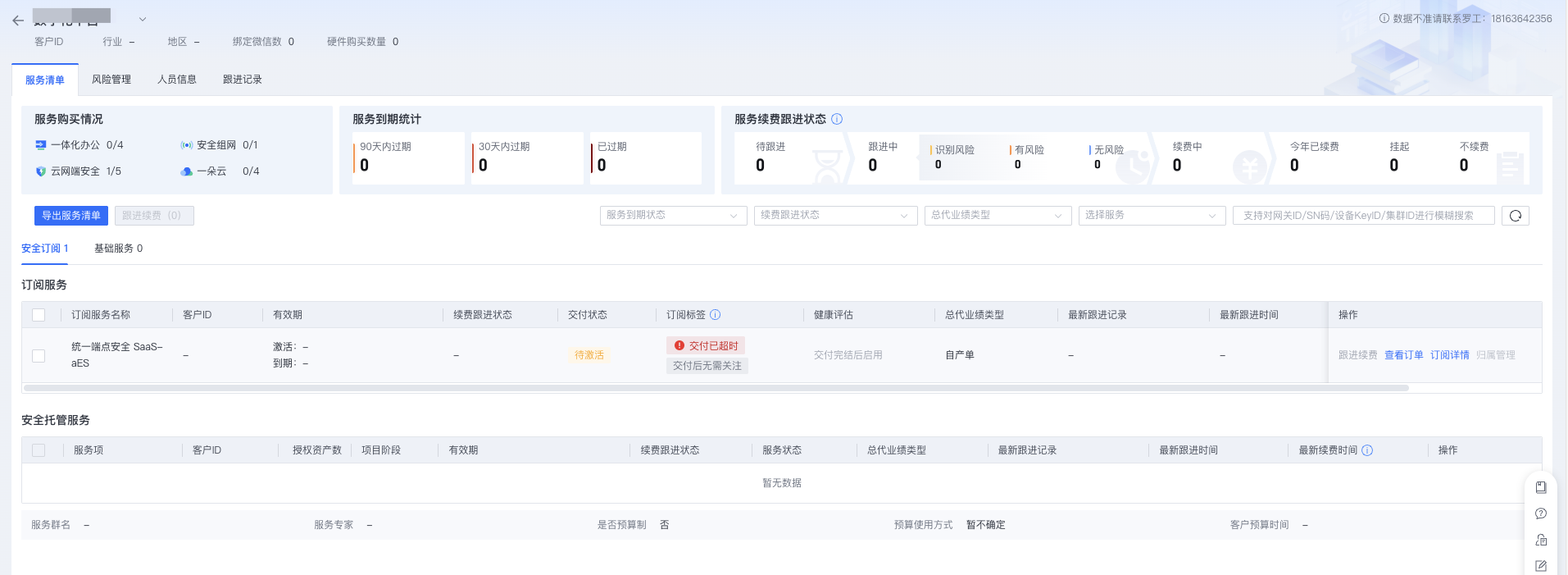Check the select-all box in 订阅服务 header
This screenshot has width=1568, height=575.
point(39,315)
